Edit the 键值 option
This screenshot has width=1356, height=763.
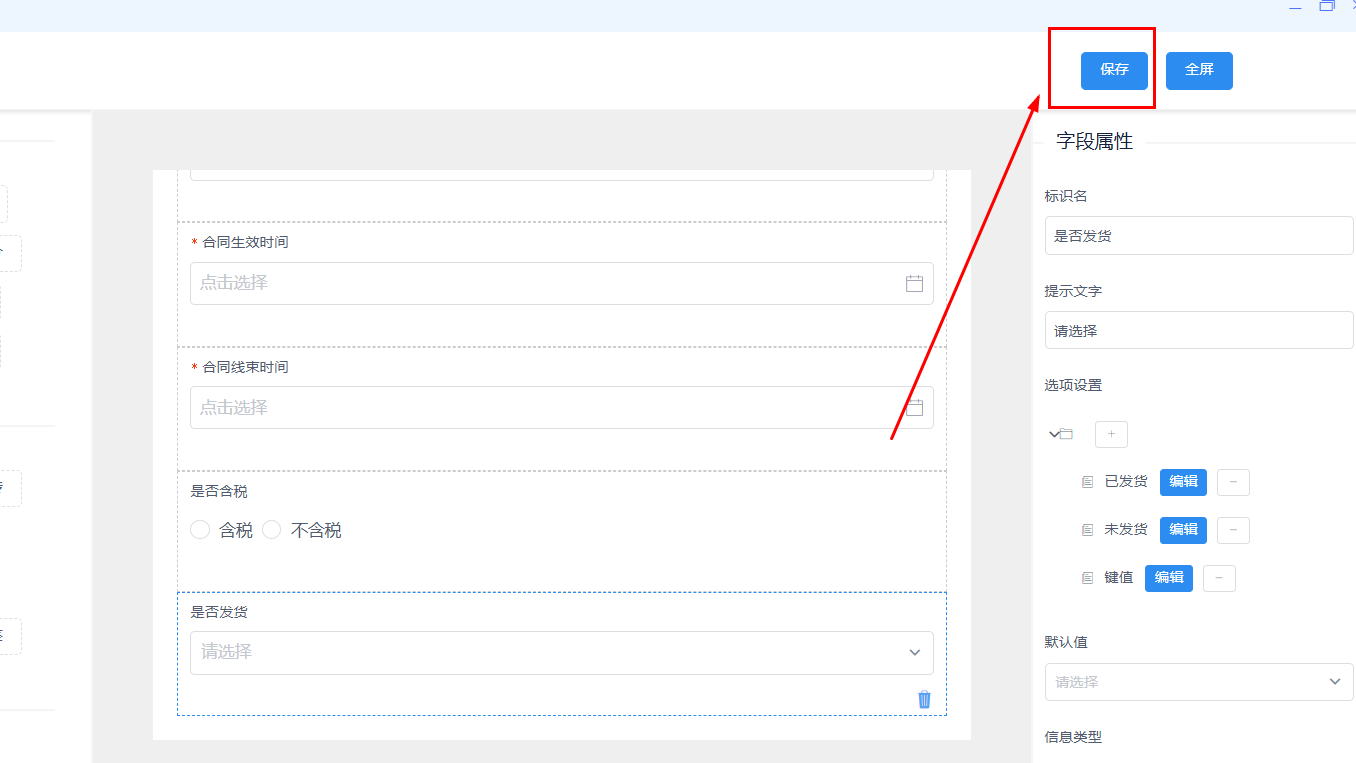(x=1169, y=578)
